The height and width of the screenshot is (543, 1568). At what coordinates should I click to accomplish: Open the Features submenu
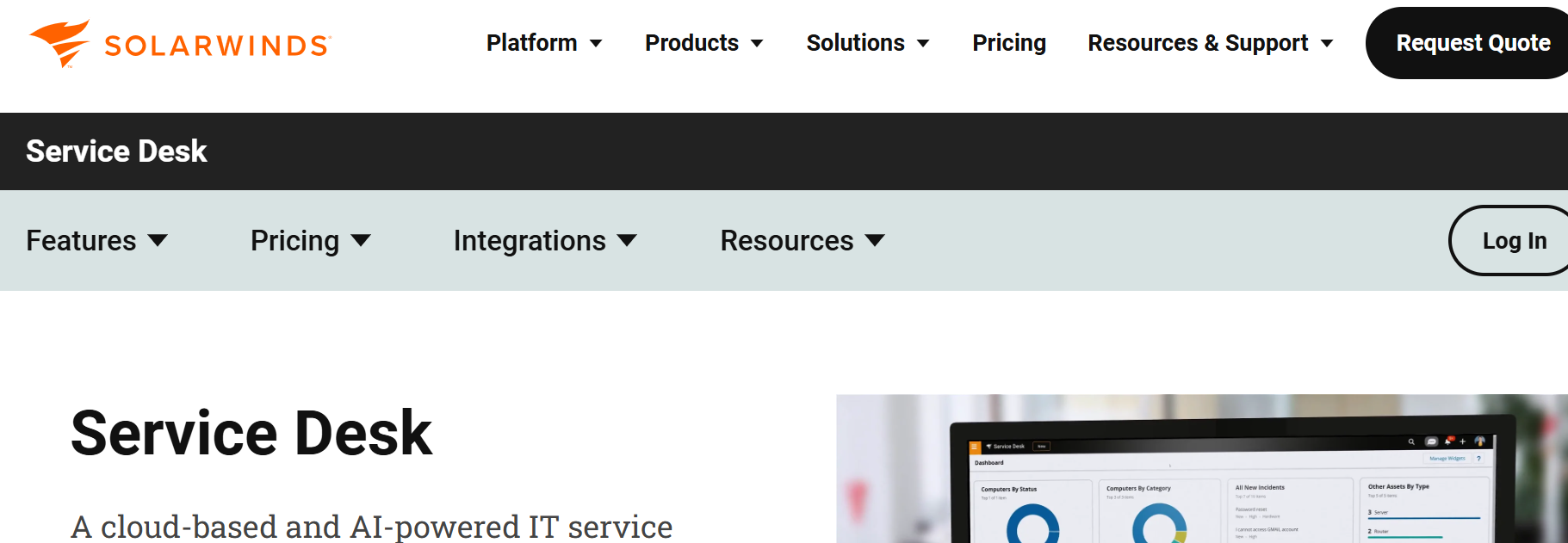[x=81, y=241]
